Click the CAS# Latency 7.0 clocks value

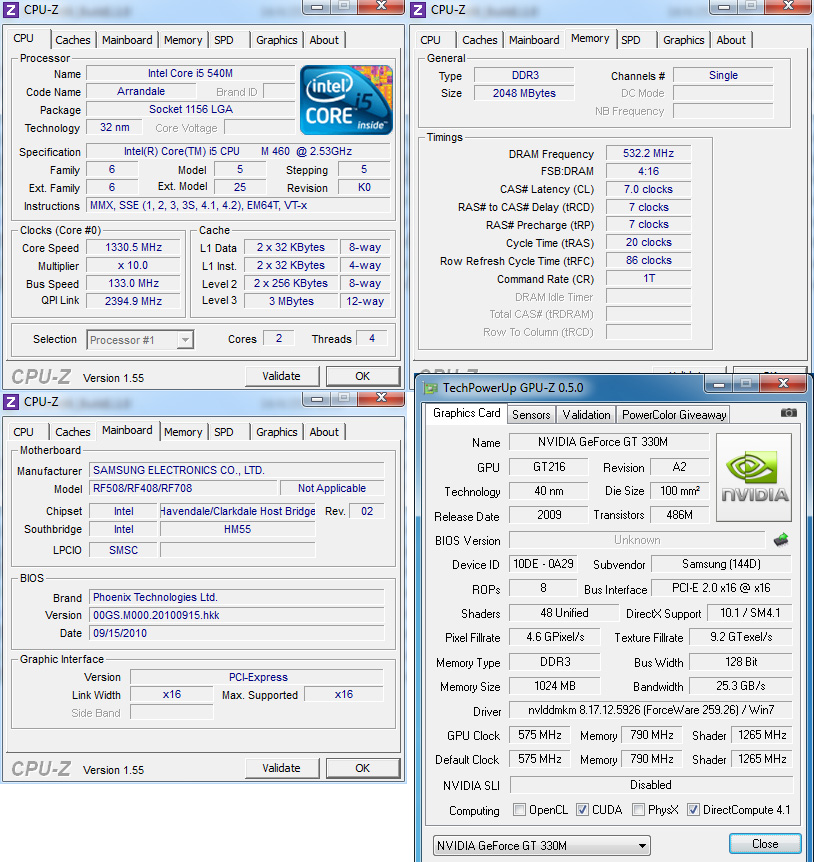tap(648, 189)
